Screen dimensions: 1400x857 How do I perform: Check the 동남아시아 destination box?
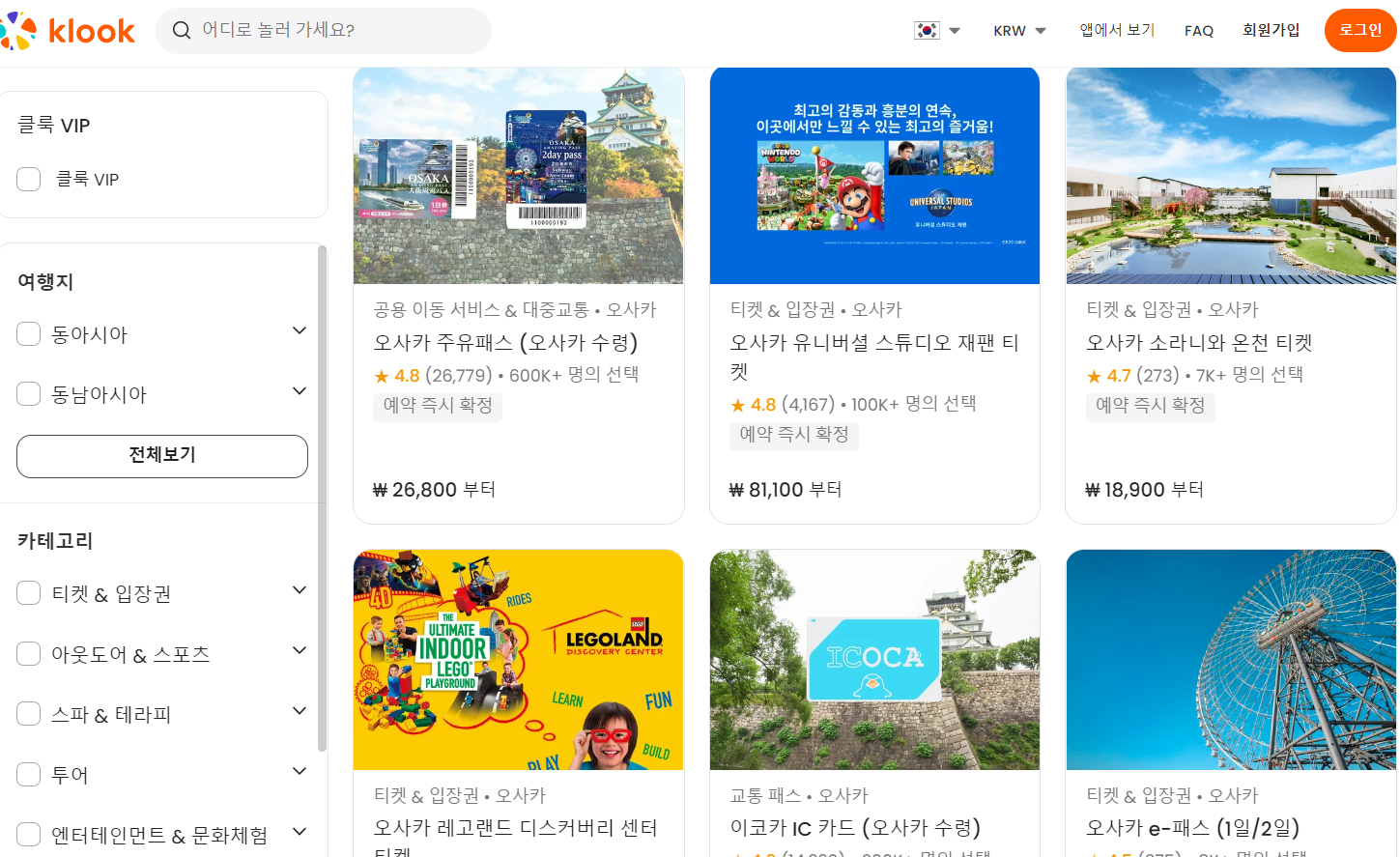point(29,394)
